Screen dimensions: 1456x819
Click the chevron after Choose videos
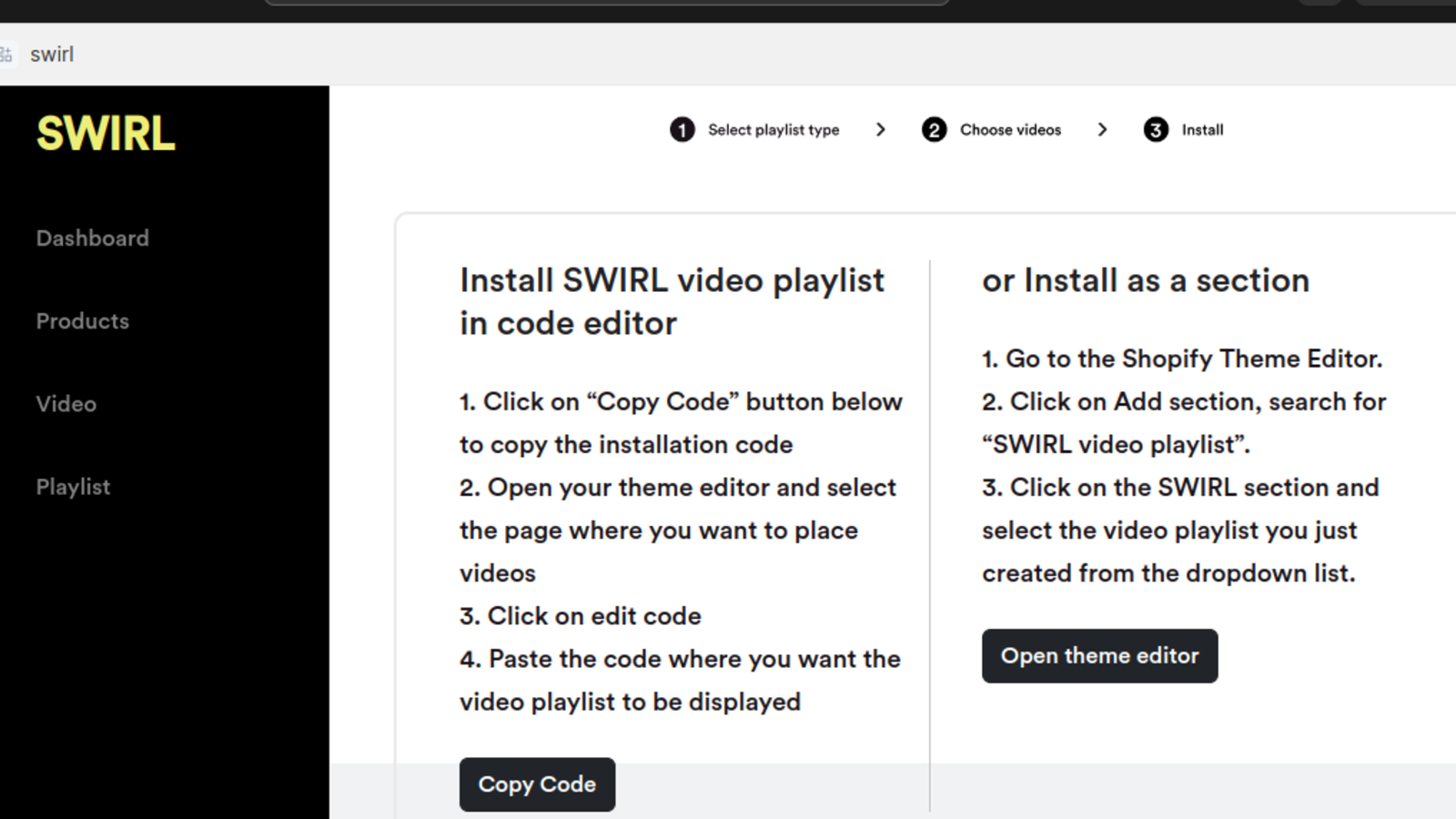(x=1102, y=130)
